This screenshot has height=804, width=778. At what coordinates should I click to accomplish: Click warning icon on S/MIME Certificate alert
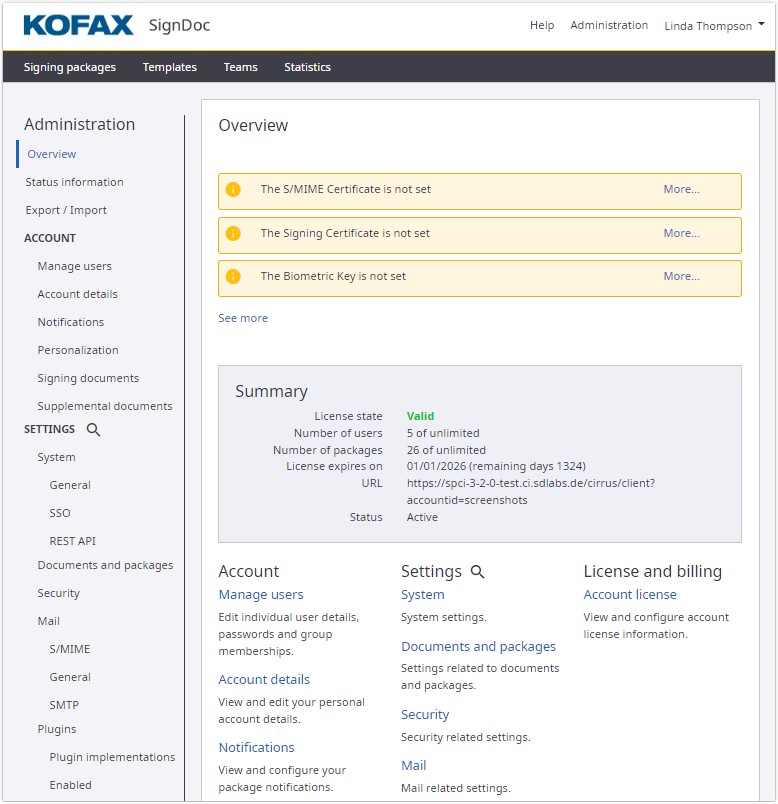(x=233, y=190)
